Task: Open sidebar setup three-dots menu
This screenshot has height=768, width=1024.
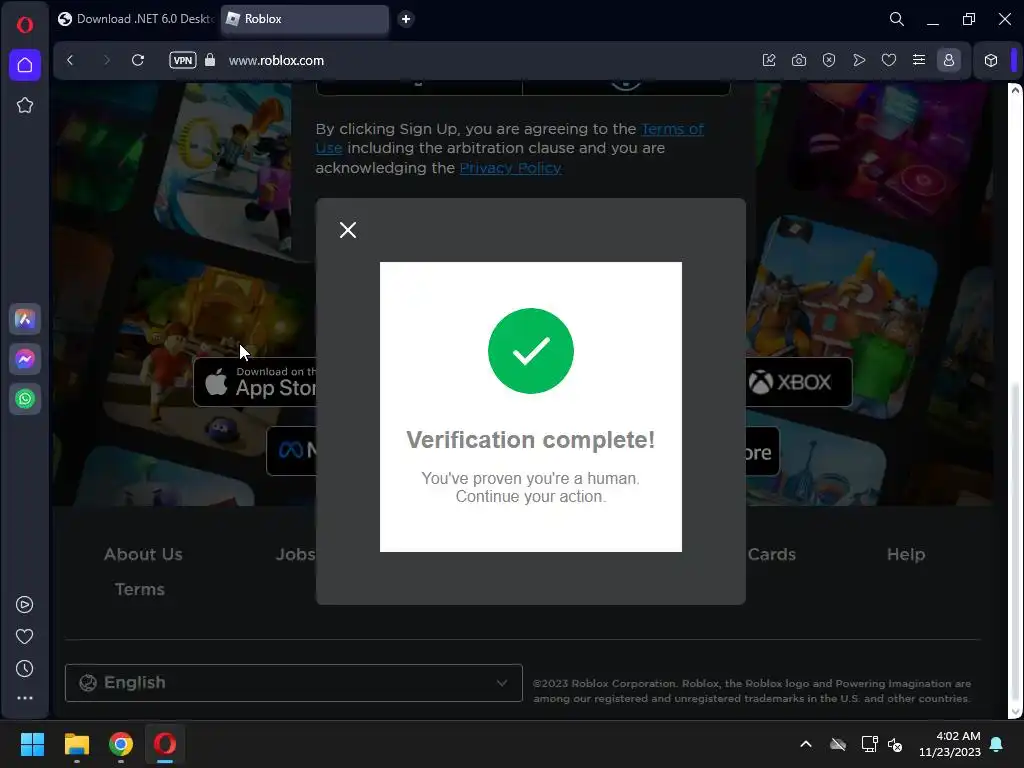Action: 25,698
